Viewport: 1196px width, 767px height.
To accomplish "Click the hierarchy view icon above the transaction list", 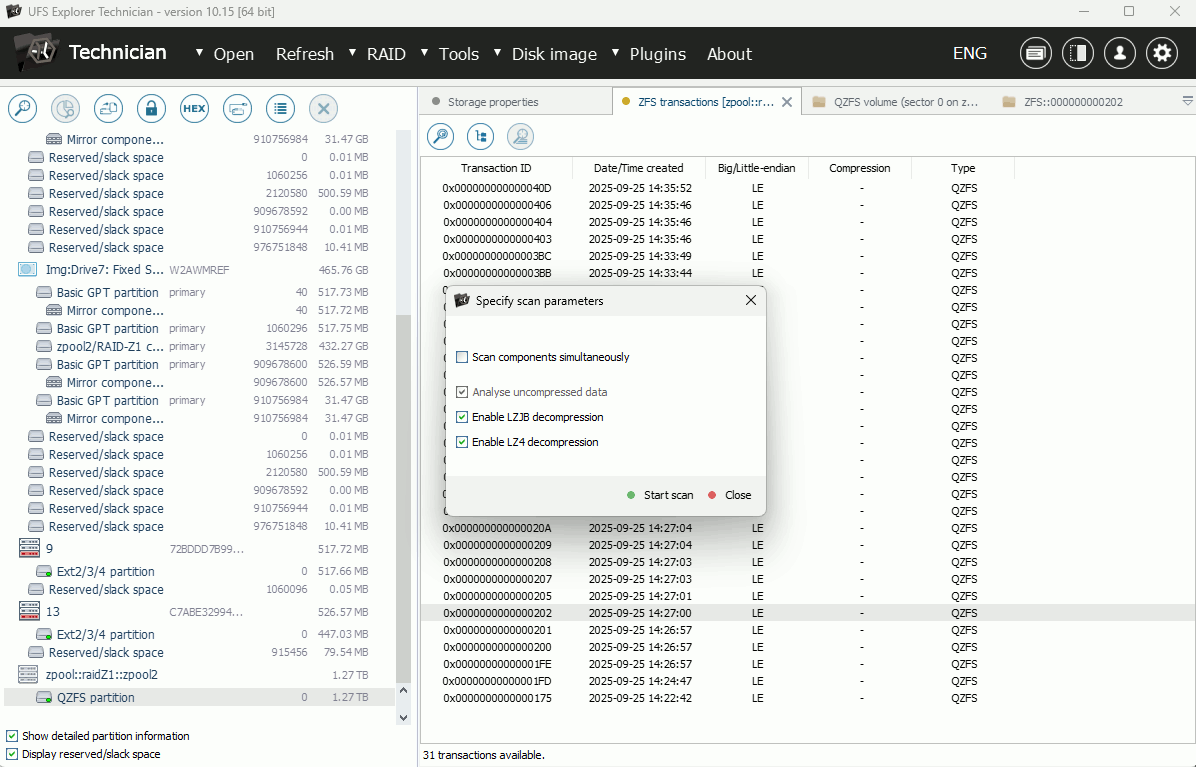I will pos(480,136).
